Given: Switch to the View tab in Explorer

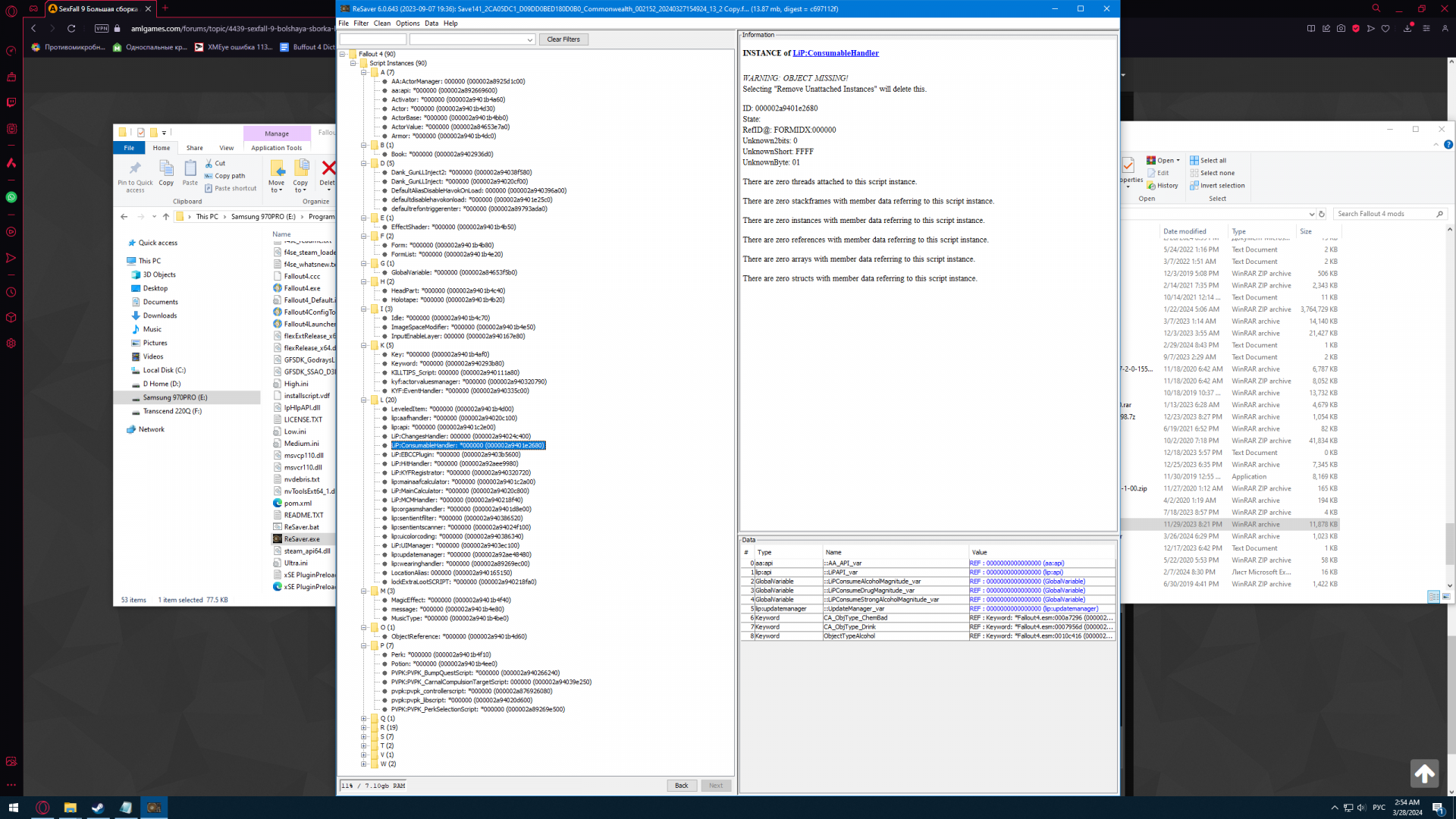Looking at the screenshot, I should (226, 148).
